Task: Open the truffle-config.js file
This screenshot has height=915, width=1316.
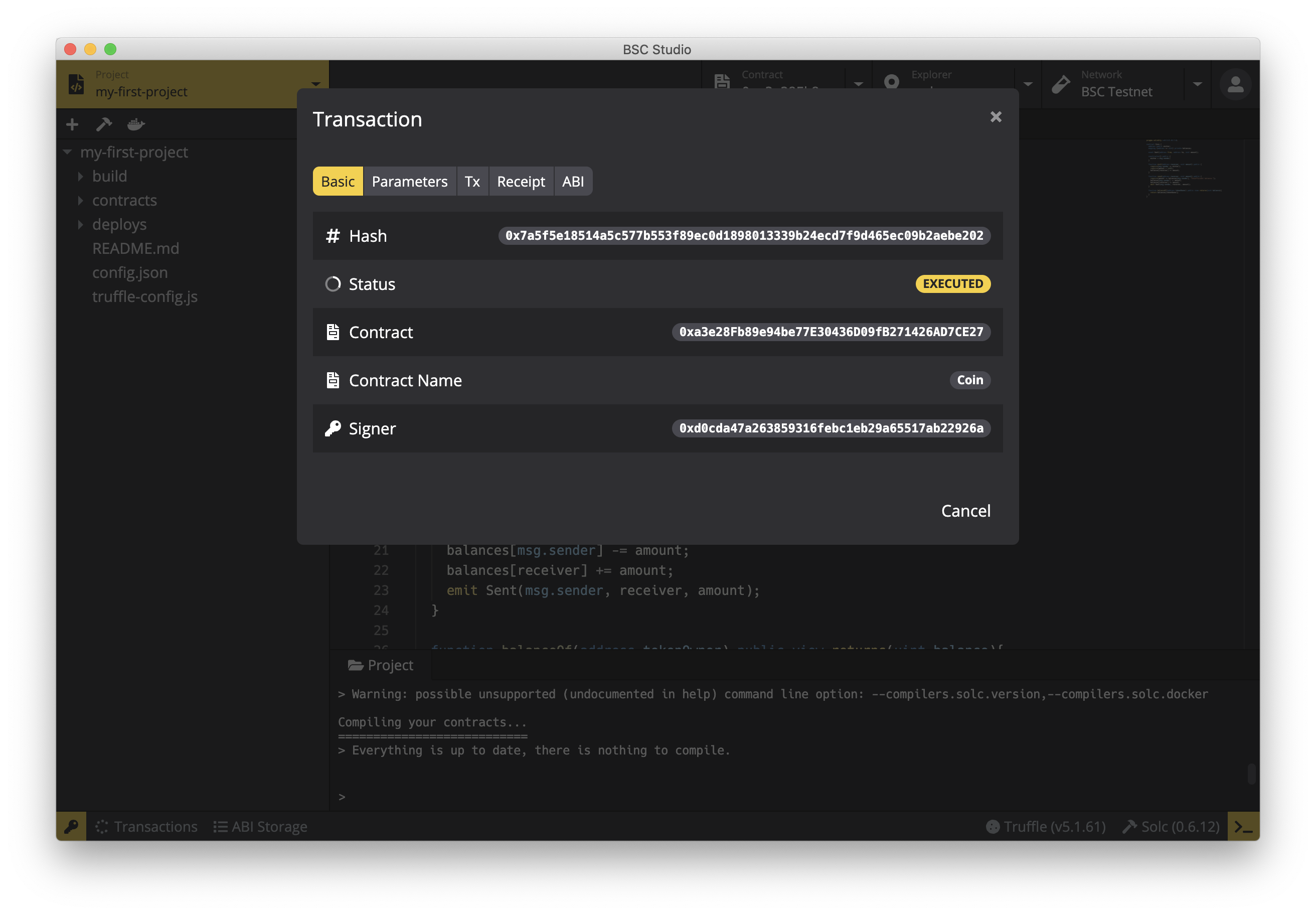Action: click(144, 296)
